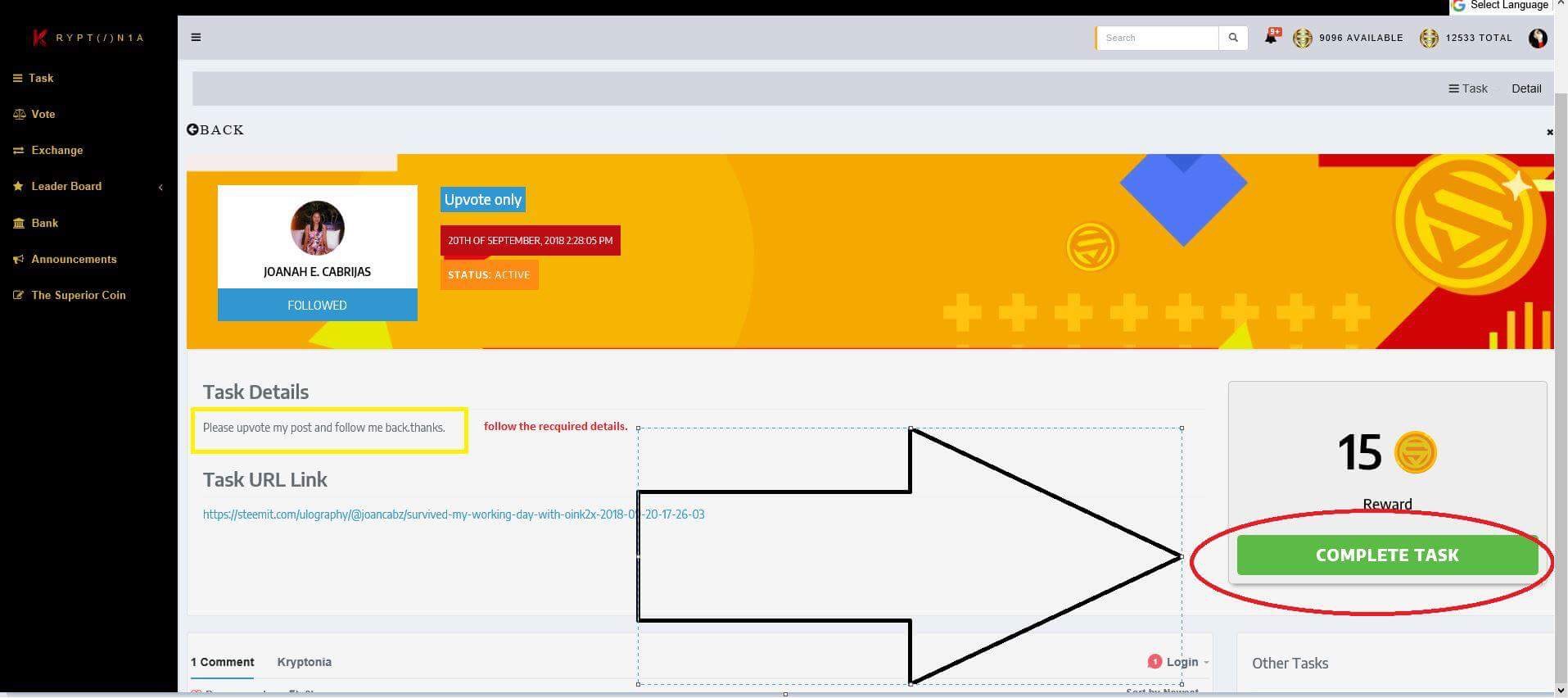Image resolution: width=1568 pixels, height=698 pixels.
Task: Click the Other Tasks heading
Action: pyautogui.click(x=1290, y=664)
